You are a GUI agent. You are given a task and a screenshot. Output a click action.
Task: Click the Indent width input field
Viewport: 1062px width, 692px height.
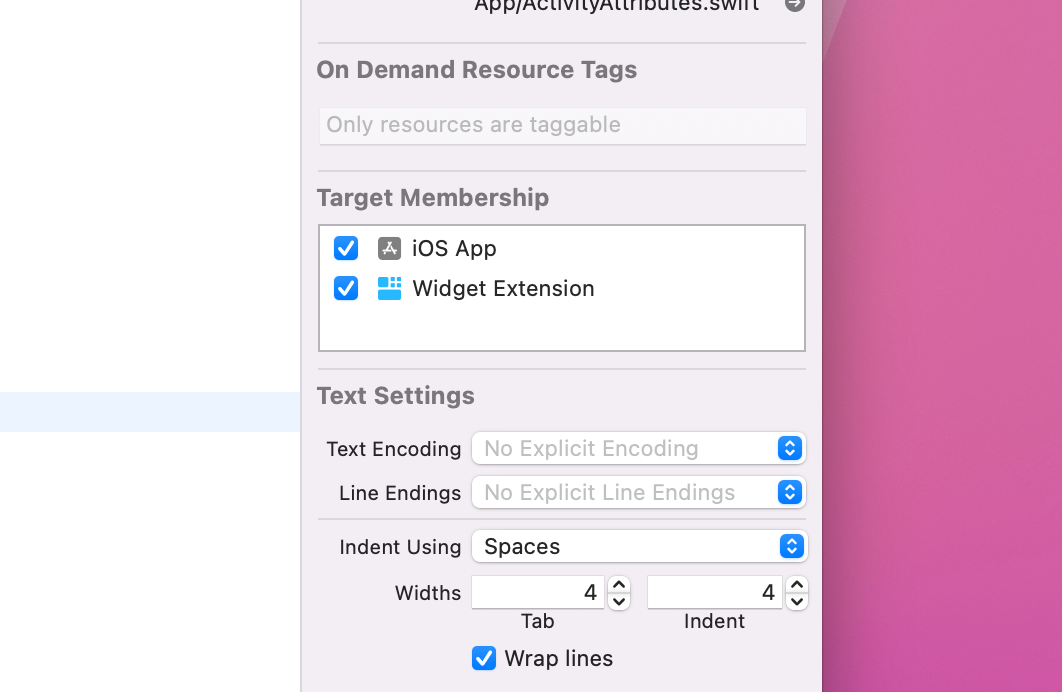click(714, 593)
